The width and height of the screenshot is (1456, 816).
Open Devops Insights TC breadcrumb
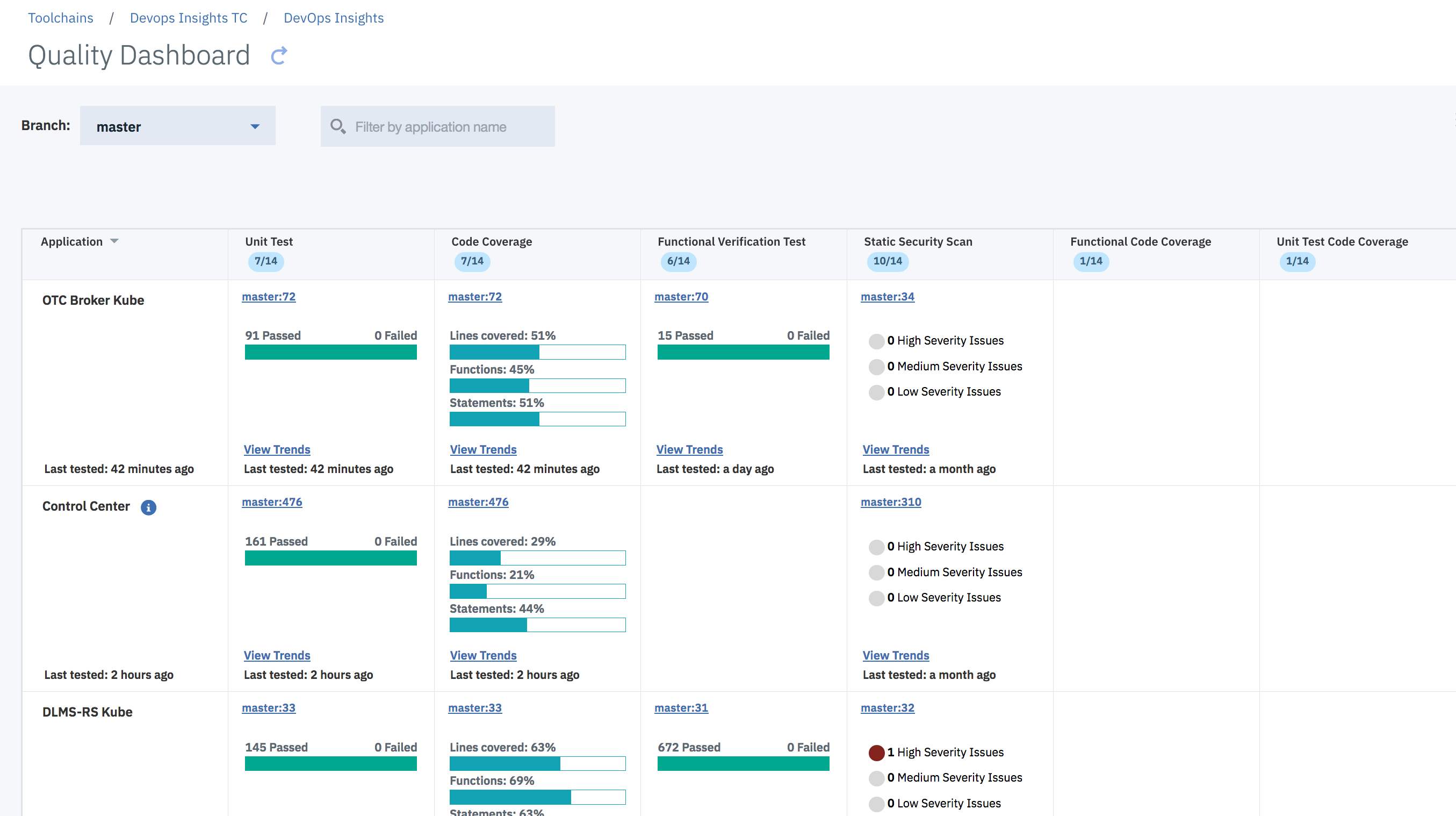[188, 18]
